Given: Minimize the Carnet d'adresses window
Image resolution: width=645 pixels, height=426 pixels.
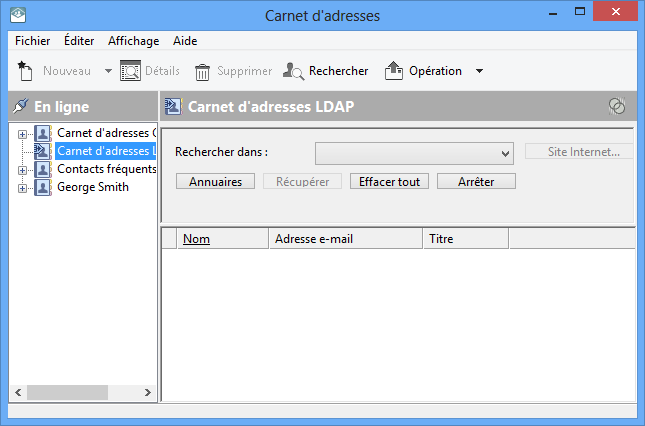Looking at the screenshot, I should (x=553, y=13).
